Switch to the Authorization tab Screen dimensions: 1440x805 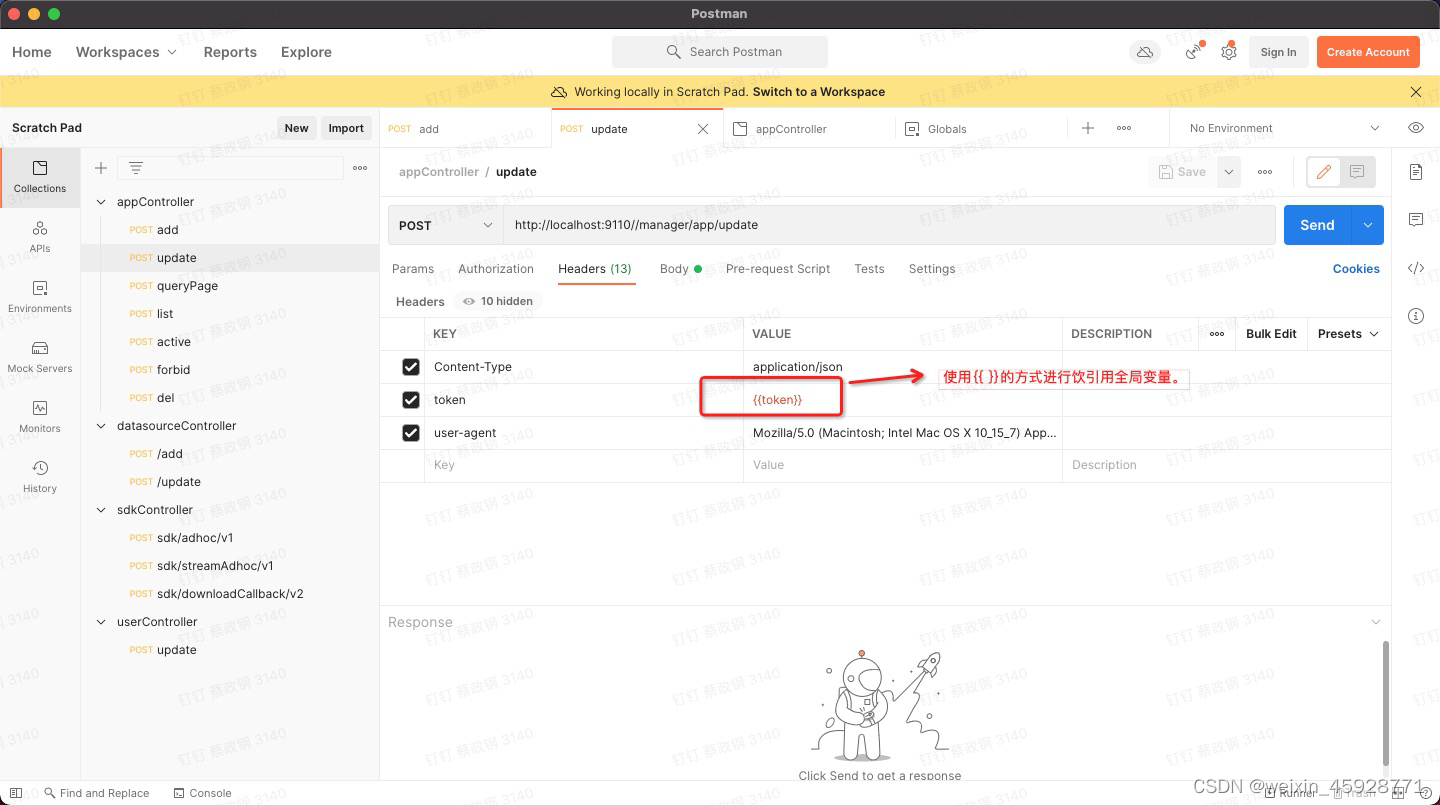pos(496,269)
